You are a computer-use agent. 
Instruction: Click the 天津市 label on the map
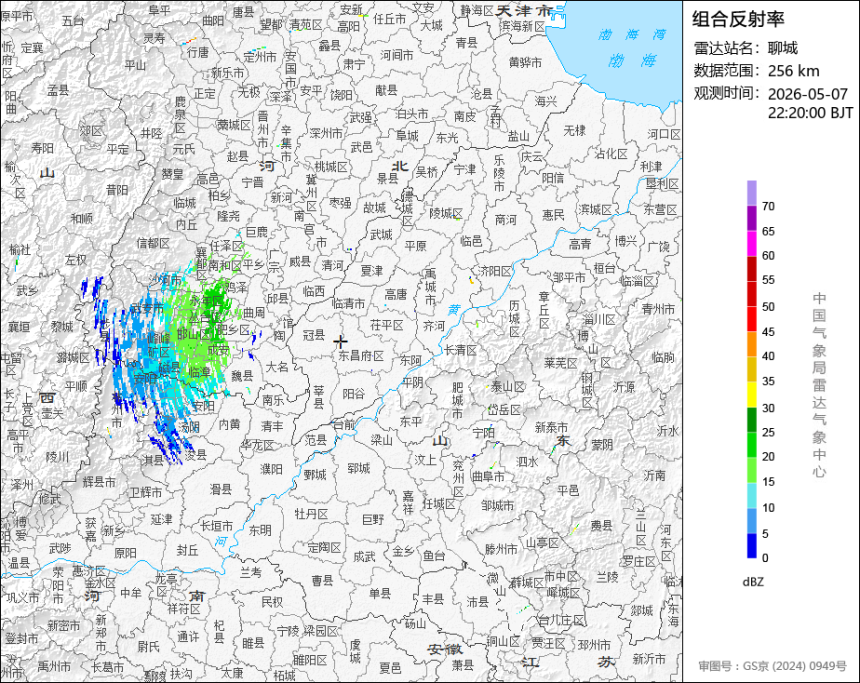(x=524, y=10)
